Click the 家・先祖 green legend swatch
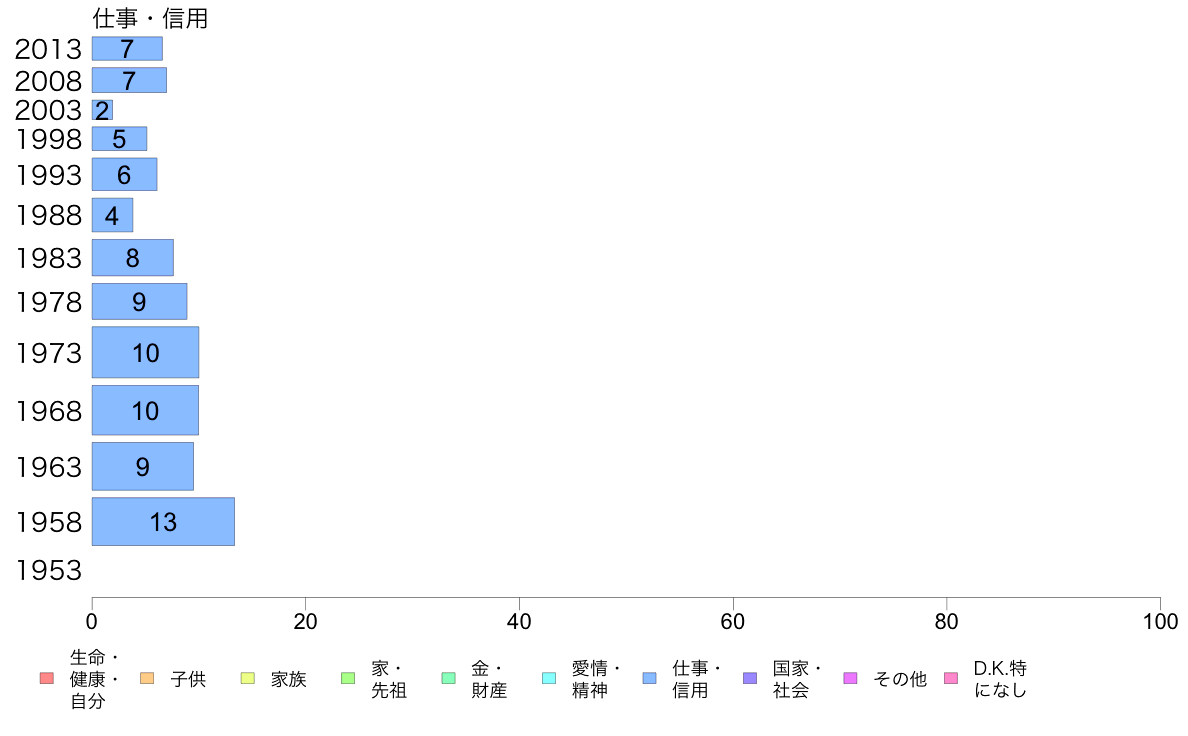Screen dimensions: 1188x736 (x=348, y=678)
